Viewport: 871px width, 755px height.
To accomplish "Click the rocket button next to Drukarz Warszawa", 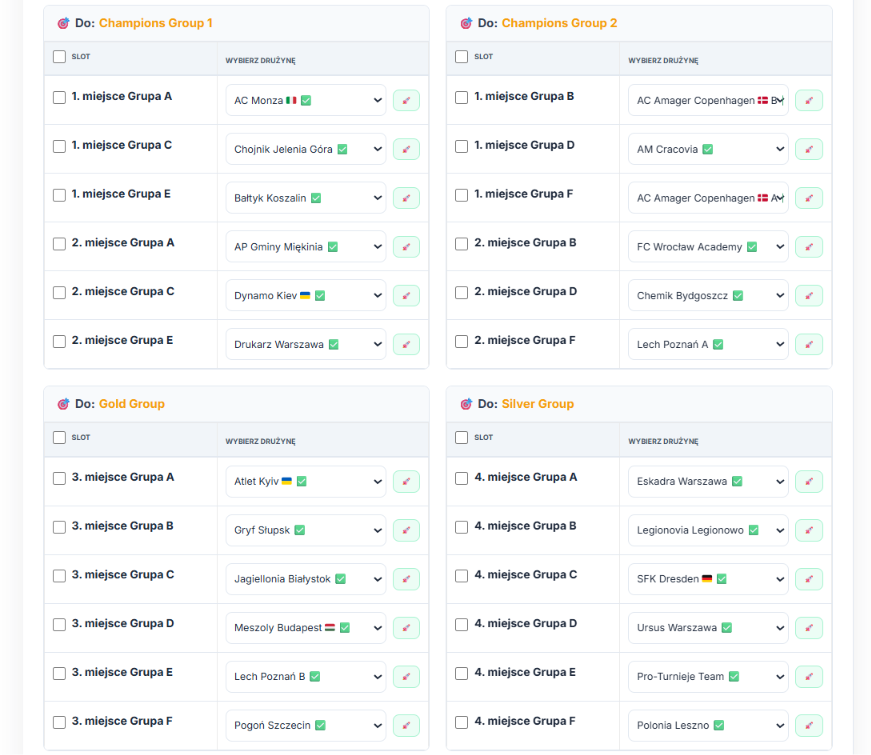I will (406, 344).
